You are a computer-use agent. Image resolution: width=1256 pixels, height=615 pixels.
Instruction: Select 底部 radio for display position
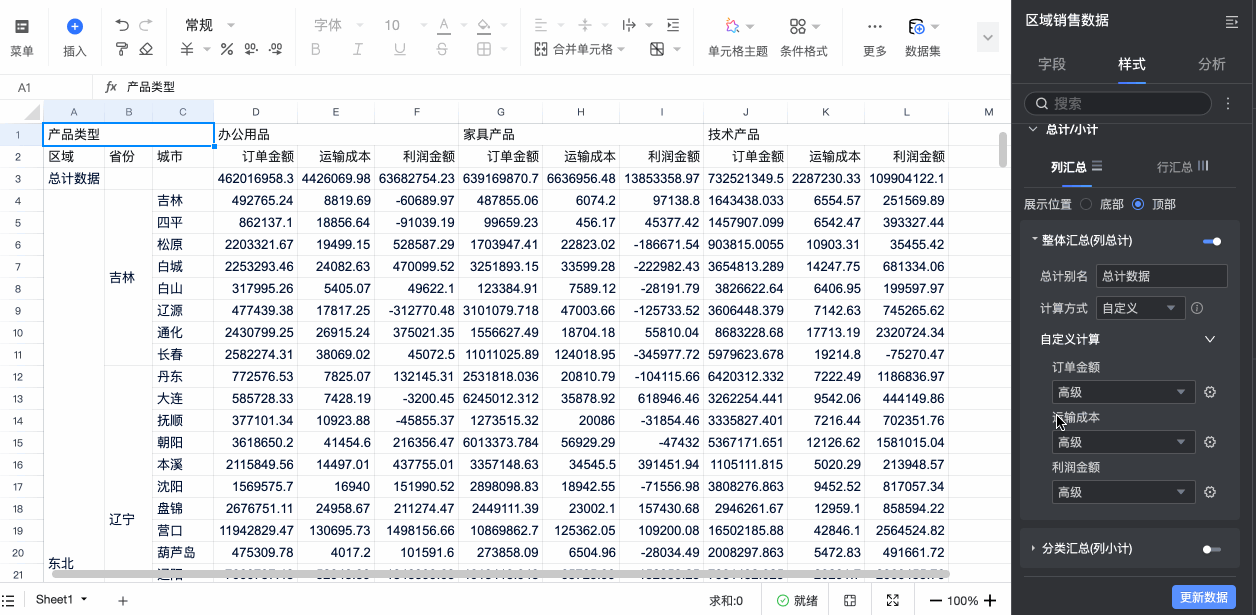pos(1086,204)
